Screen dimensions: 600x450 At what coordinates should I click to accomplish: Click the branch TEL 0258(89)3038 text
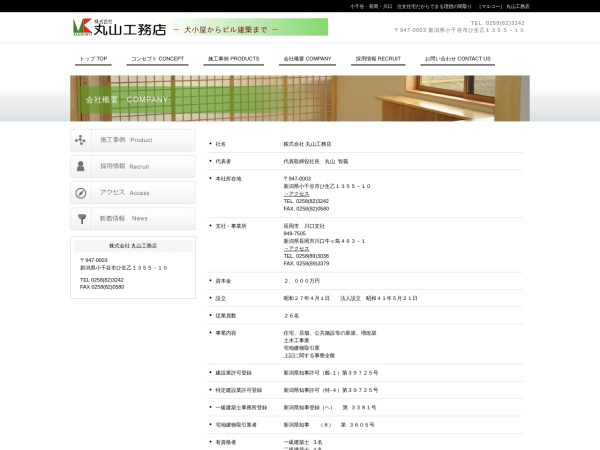[x=306, y=256]
